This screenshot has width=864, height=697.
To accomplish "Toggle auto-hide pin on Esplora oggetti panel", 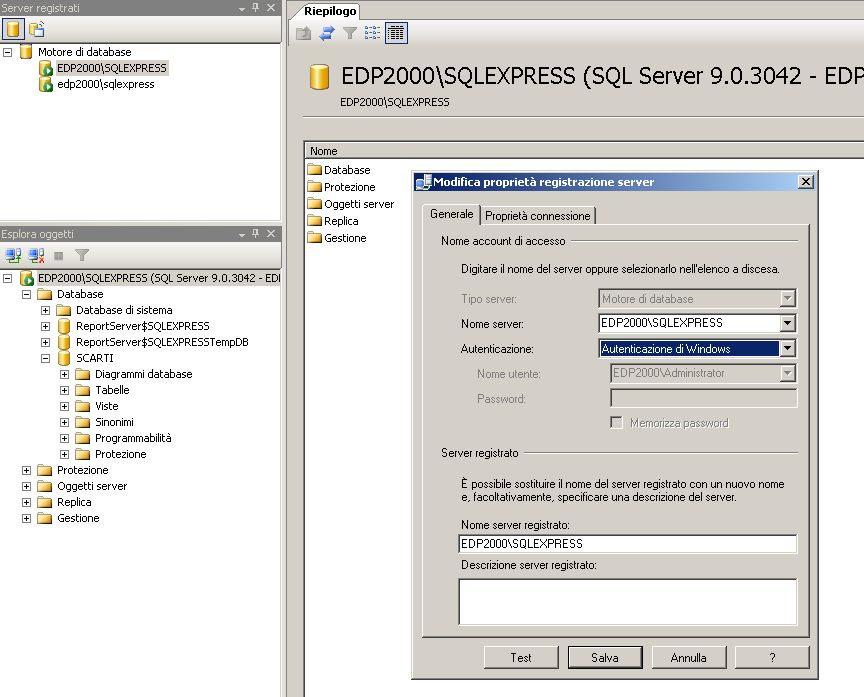I will pos(256,234).
